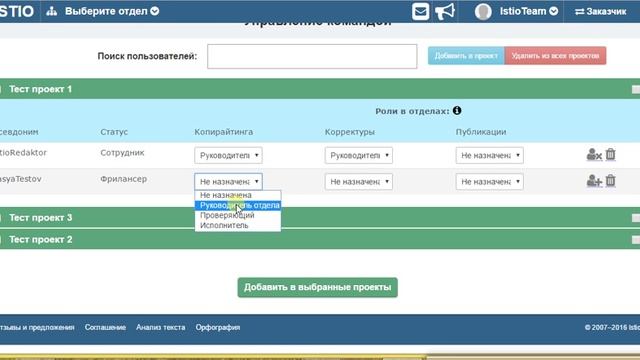Click the Статус column header
Viewport: 640px width, 360px height.
[x=114, y=132]
